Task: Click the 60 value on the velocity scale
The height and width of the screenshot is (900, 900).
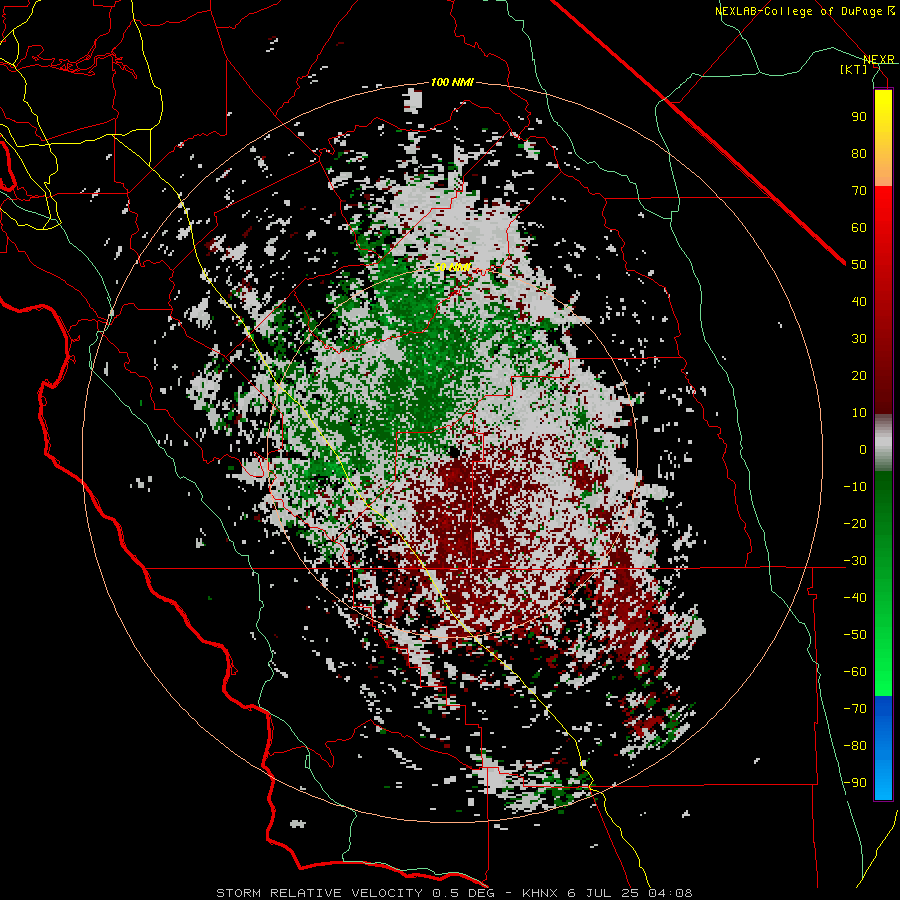Action: (859, 228)
